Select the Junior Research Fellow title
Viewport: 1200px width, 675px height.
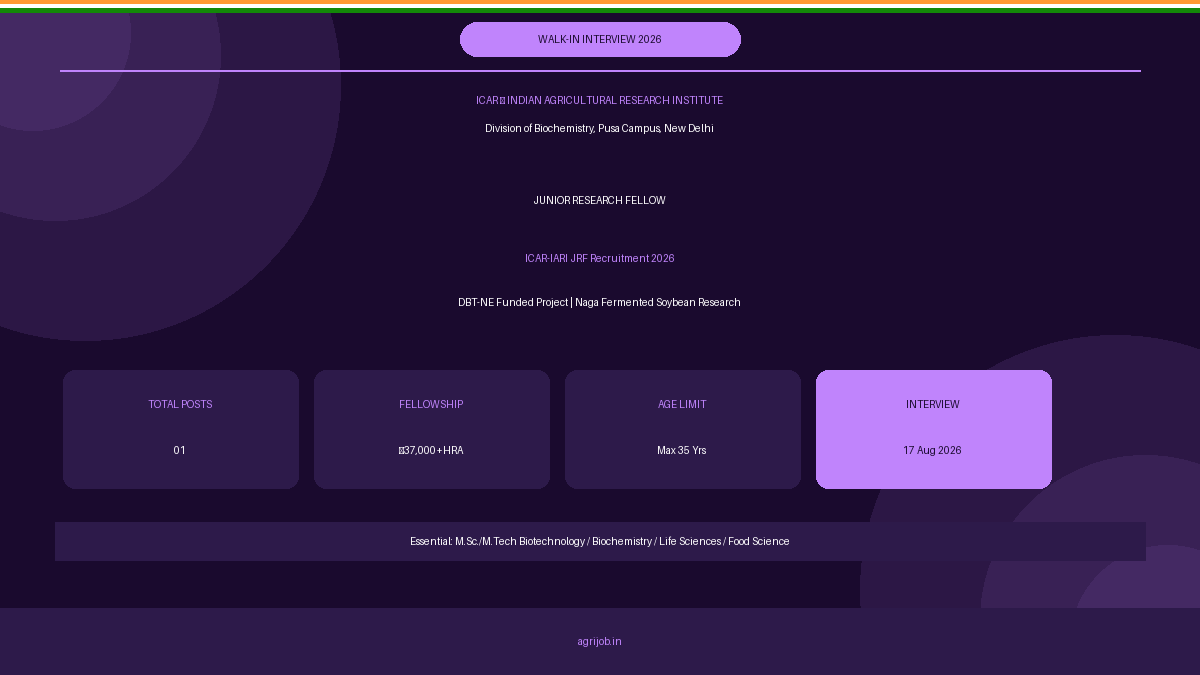pyautogui.click(x=599, y=200)
